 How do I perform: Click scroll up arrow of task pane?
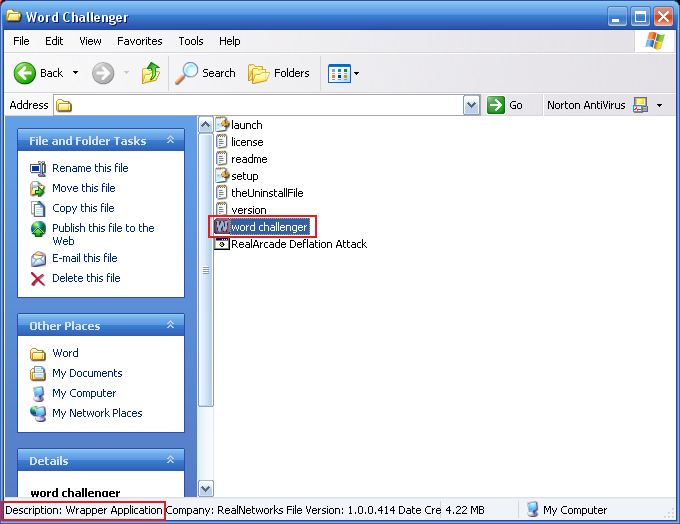point(206,125)
